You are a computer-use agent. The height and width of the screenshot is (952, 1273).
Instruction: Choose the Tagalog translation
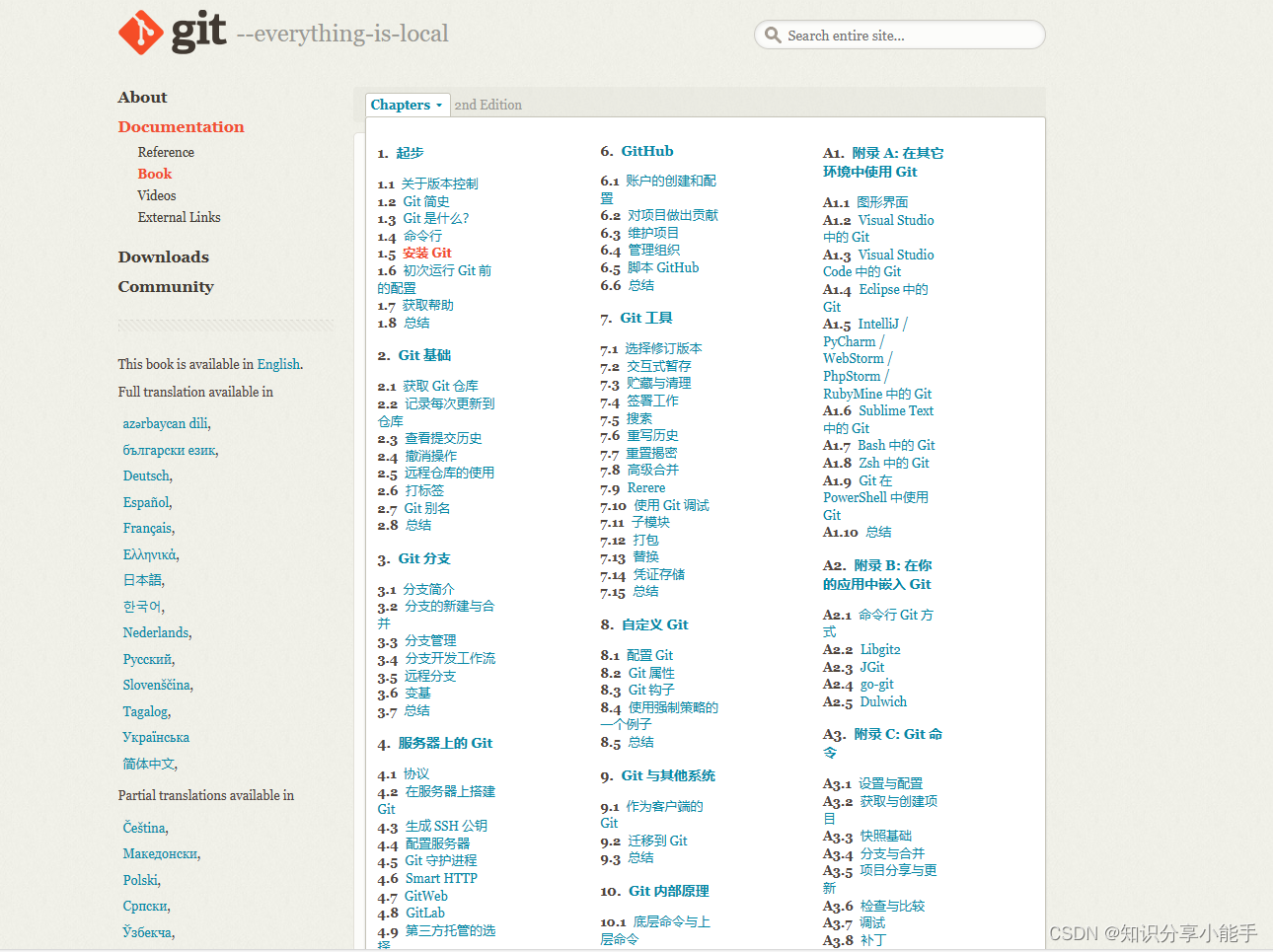pyautogui.click(x=145, y=711)
